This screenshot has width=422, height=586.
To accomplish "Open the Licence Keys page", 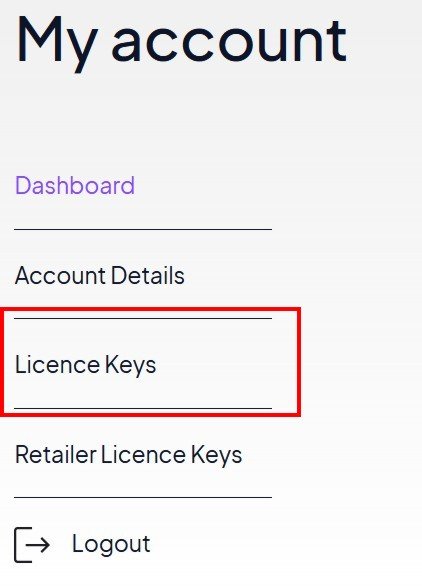I will (x=85, y=365).
